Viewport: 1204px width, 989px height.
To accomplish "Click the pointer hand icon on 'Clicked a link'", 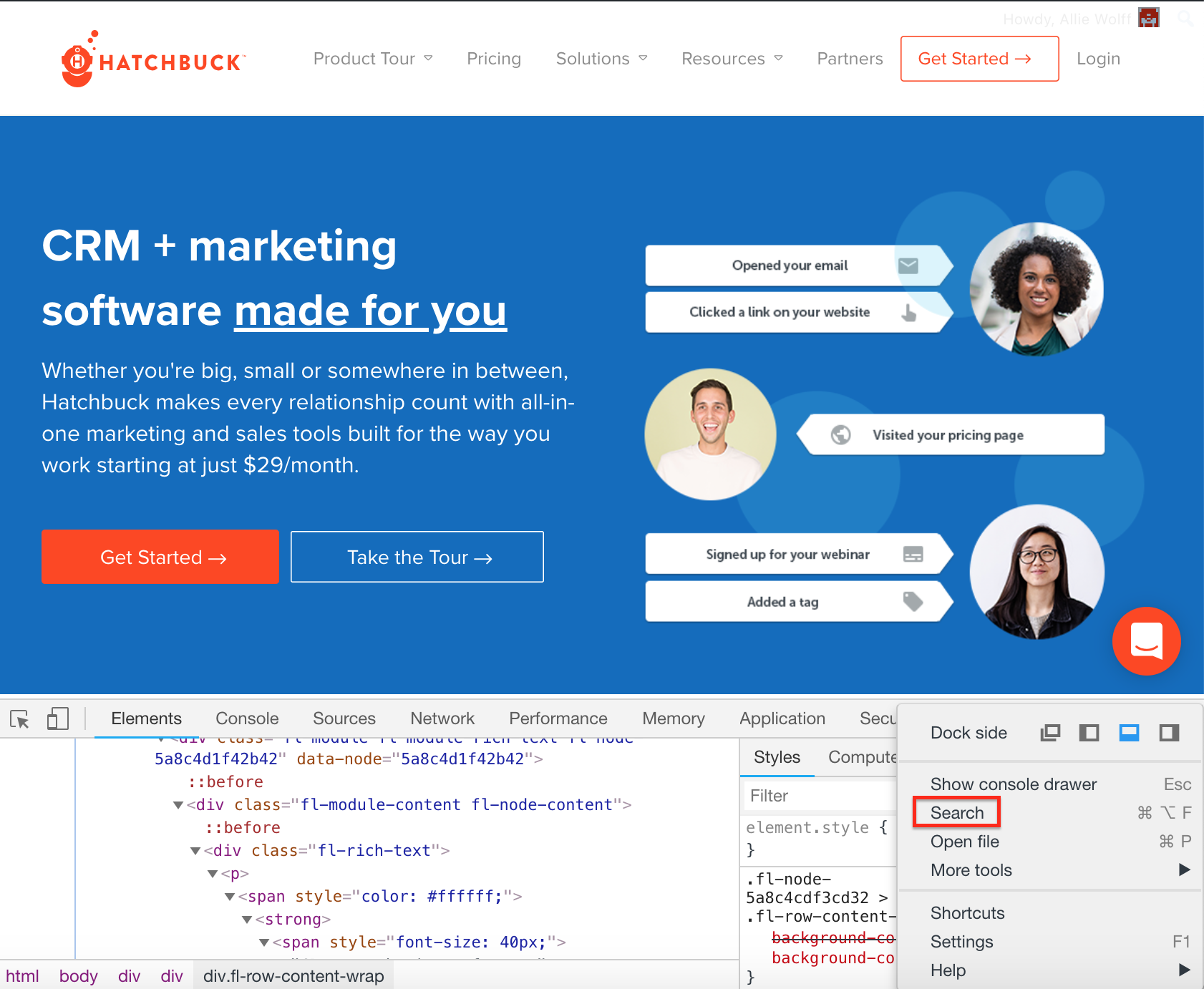I will point(908,313).
